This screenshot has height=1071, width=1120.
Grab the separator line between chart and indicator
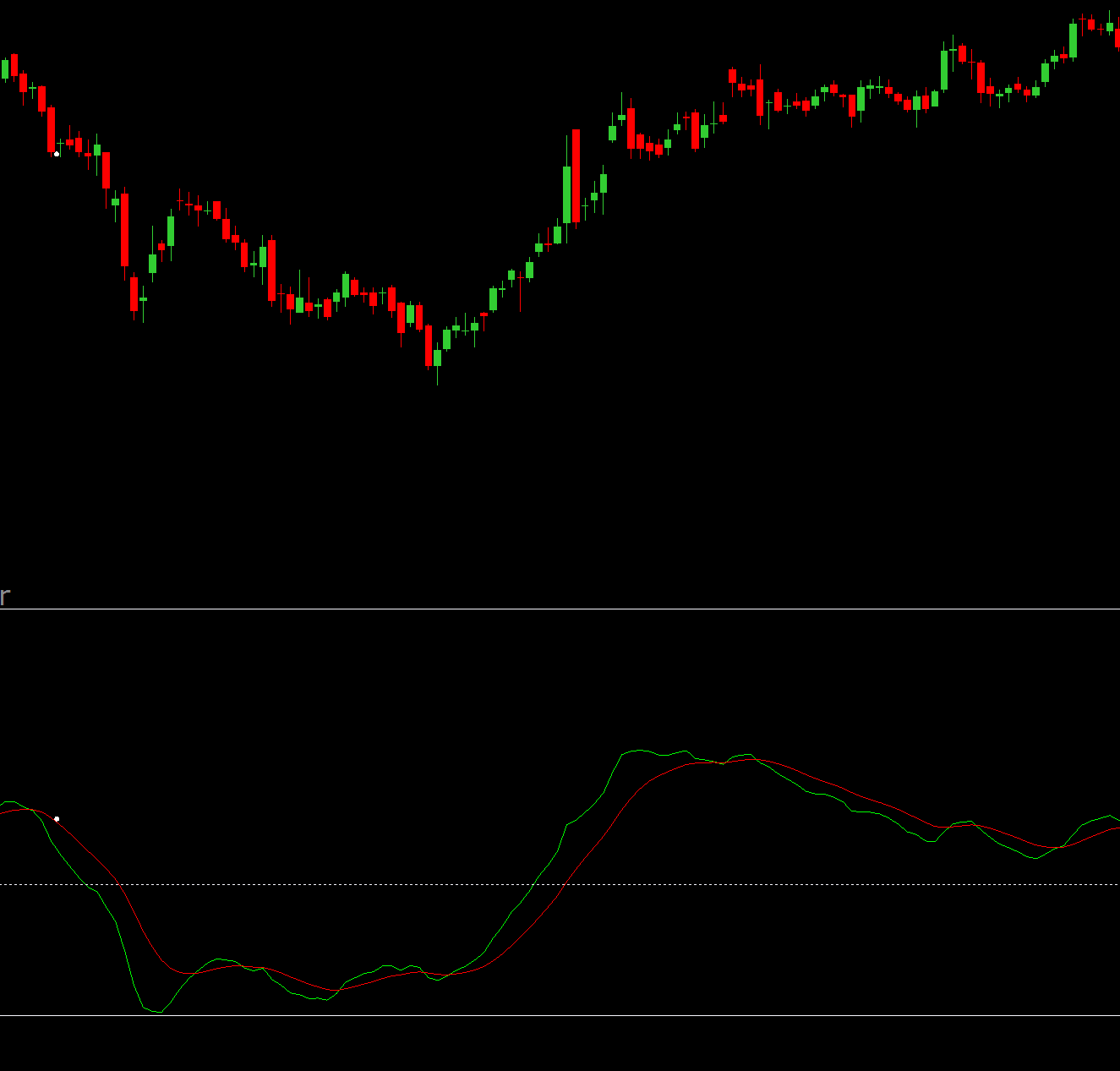point(560,609)
